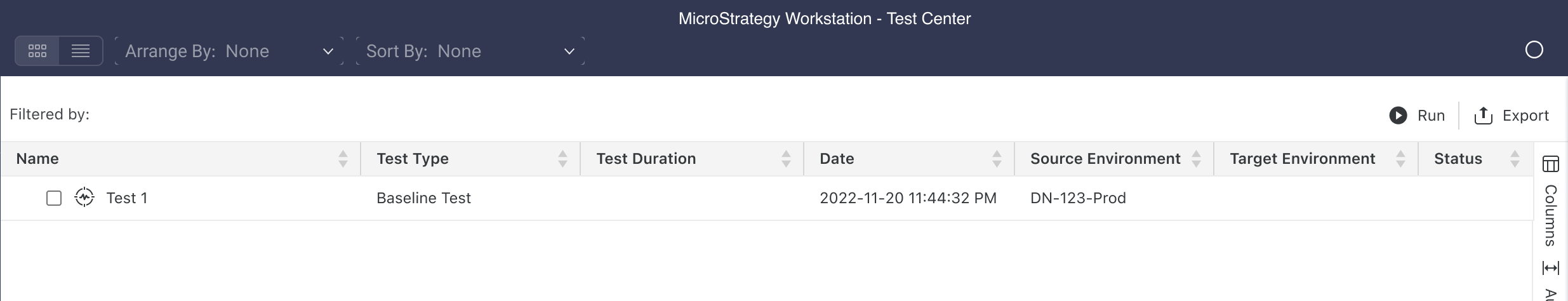This screenshot has width=1568, height=301.
Task: Sort by the Name column arrows
Action: point(343,159)
